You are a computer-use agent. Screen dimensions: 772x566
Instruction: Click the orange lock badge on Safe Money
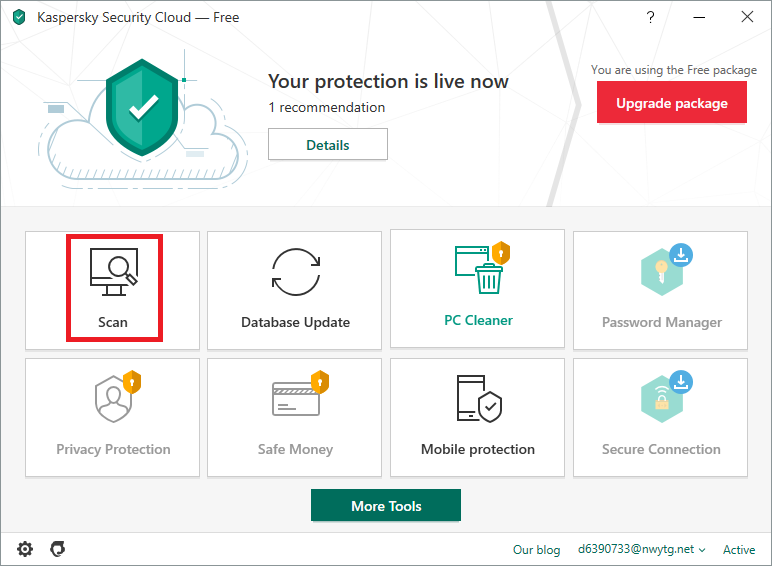coord(320,382)
